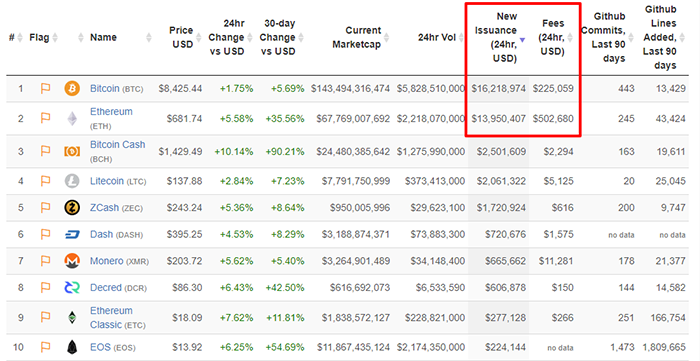Click the Monero logo
Image resolution: width=700 pixels, height=361 pixels.
pos(72,261)
